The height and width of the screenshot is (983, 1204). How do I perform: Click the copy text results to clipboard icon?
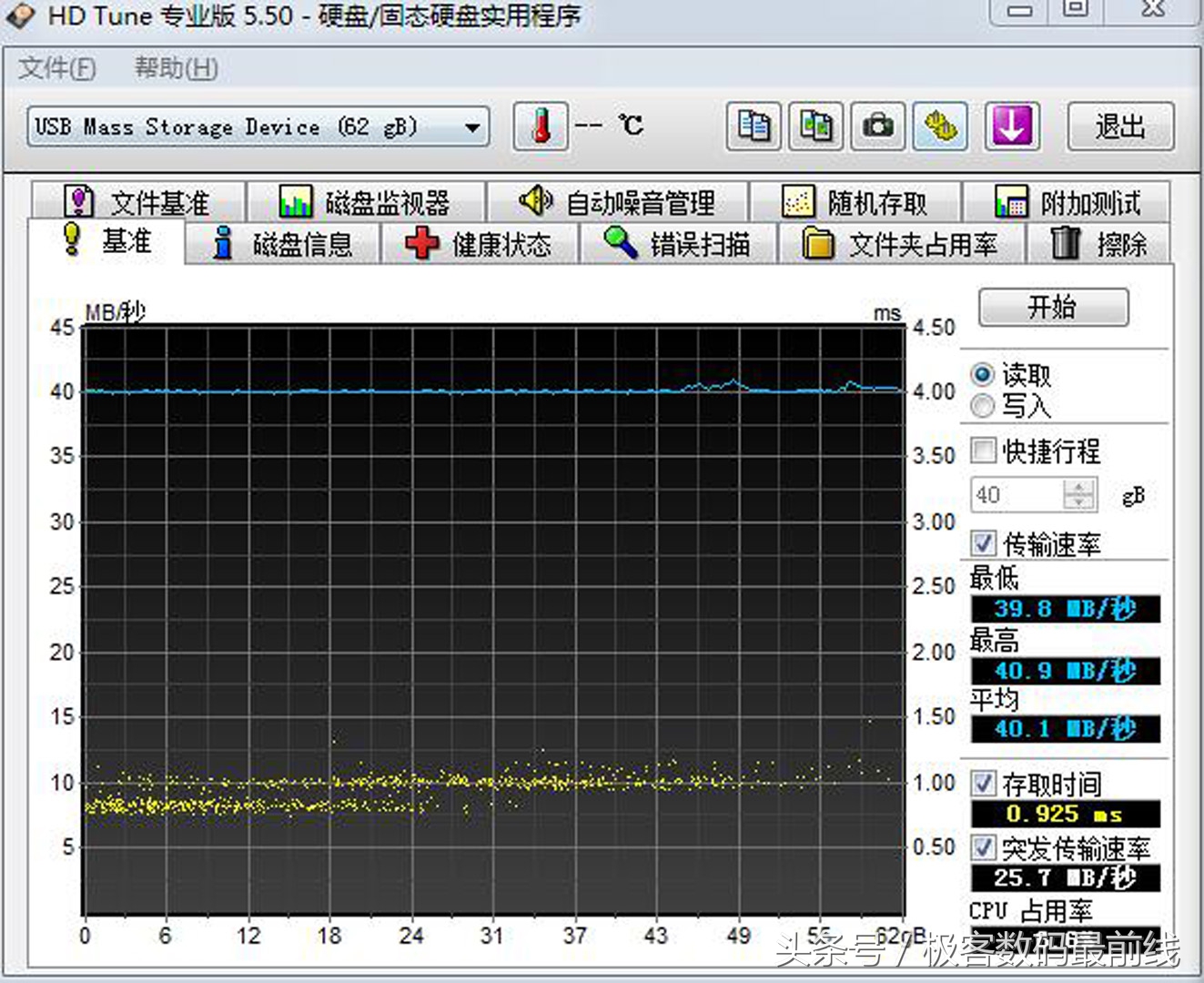[752, 127]
